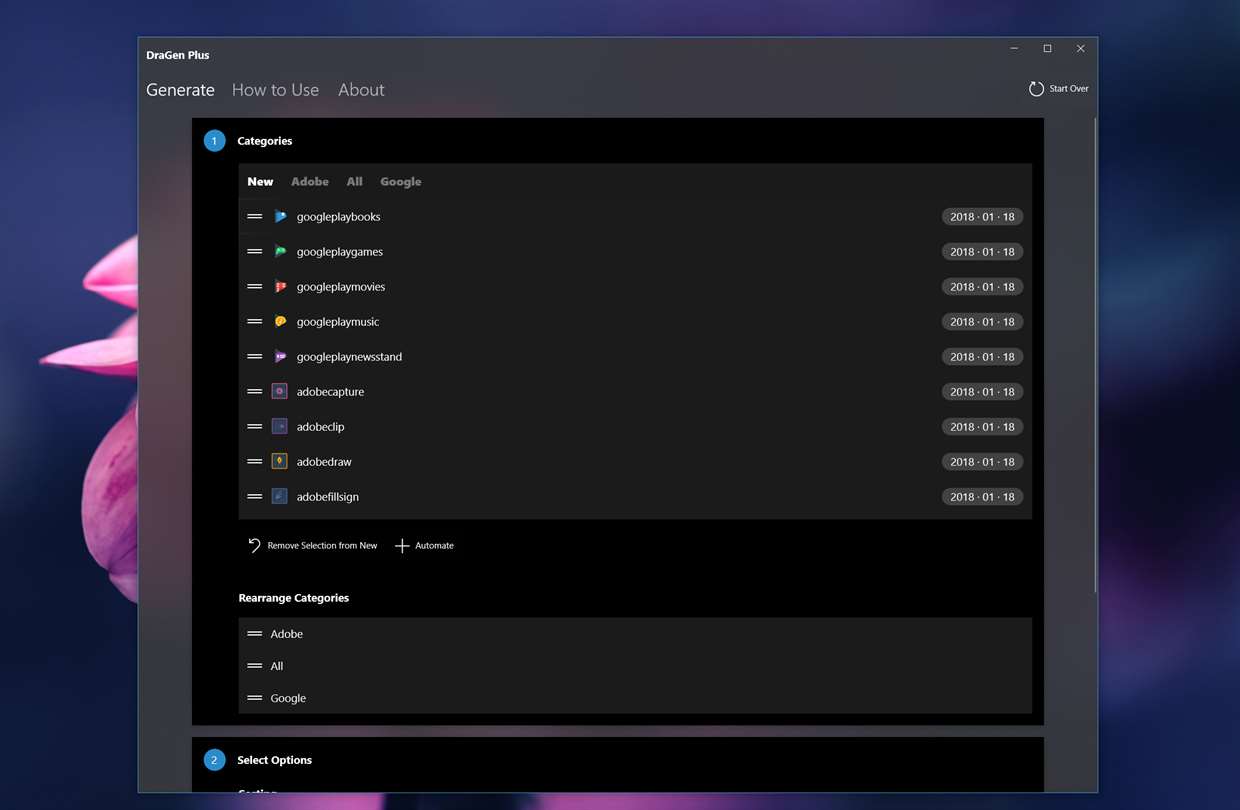1240x810 pixels.
Task: Click the vertical scrollbar of the window
Action: point(1096,355)
